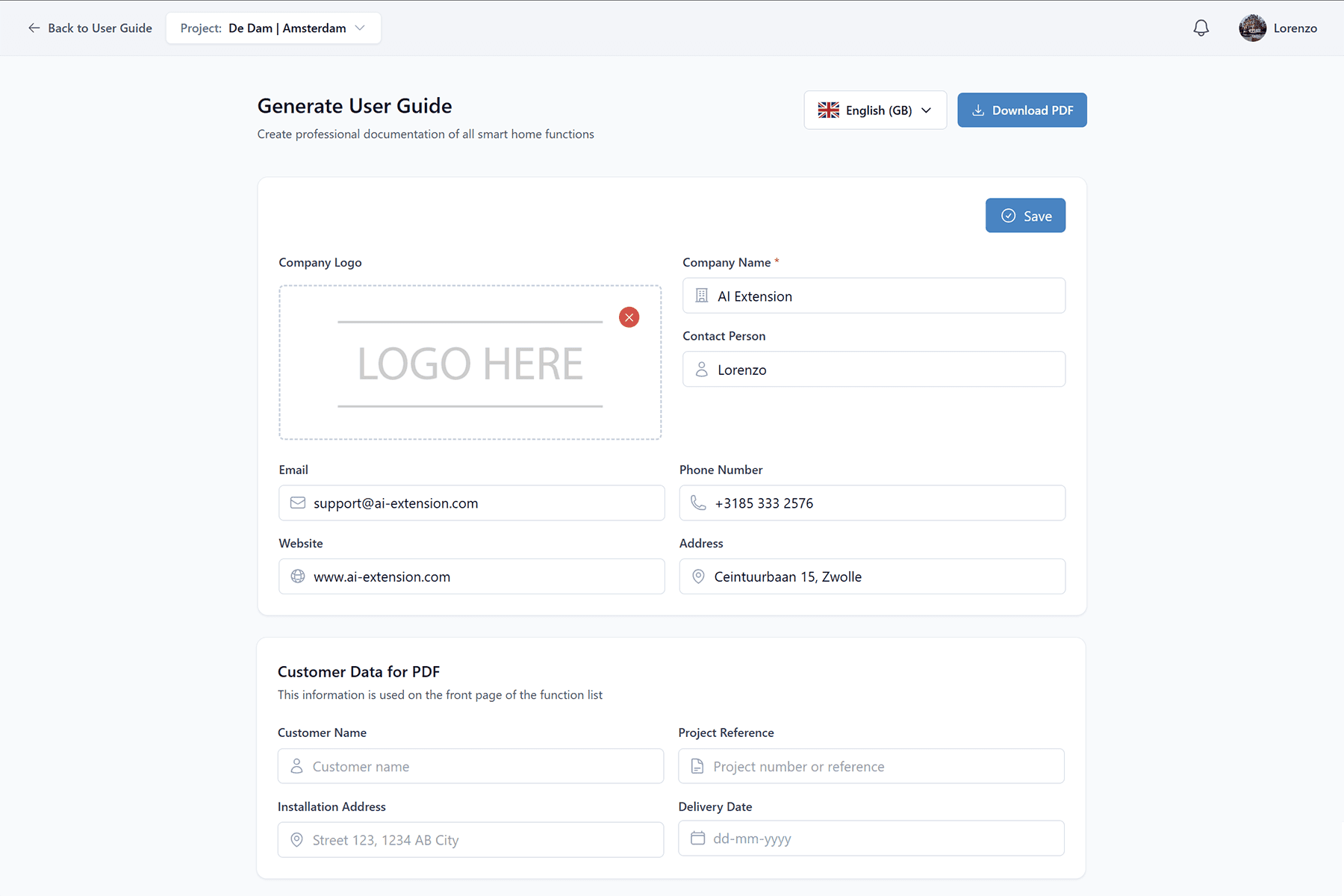The width and height of the screenshot is (1344, 896).
Task: Click the Save button
Action: 1025,215
